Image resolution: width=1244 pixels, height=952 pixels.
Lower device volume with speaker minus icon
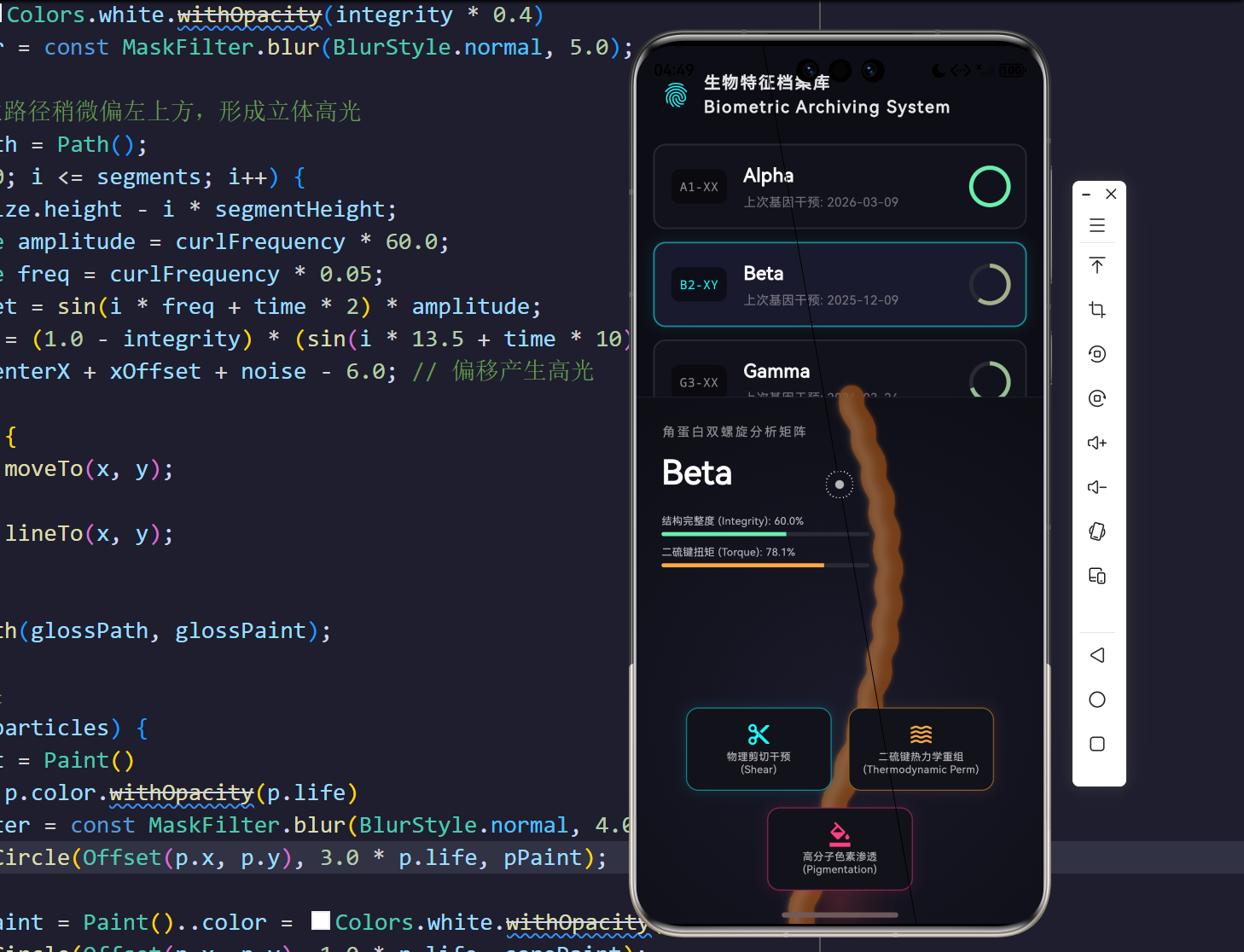(x=1097, y=487)
